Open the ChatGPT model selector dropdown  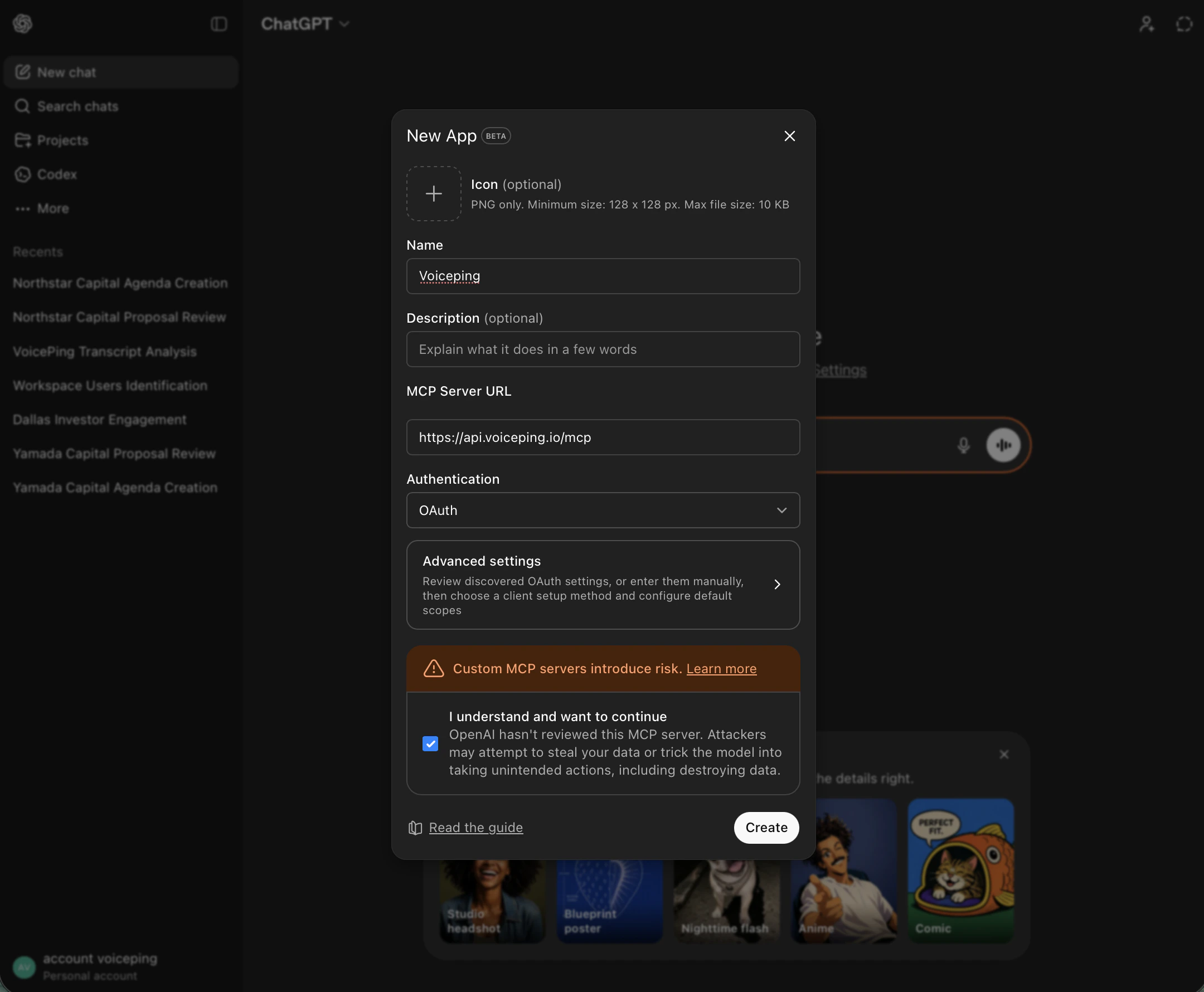tap(304, 24)
